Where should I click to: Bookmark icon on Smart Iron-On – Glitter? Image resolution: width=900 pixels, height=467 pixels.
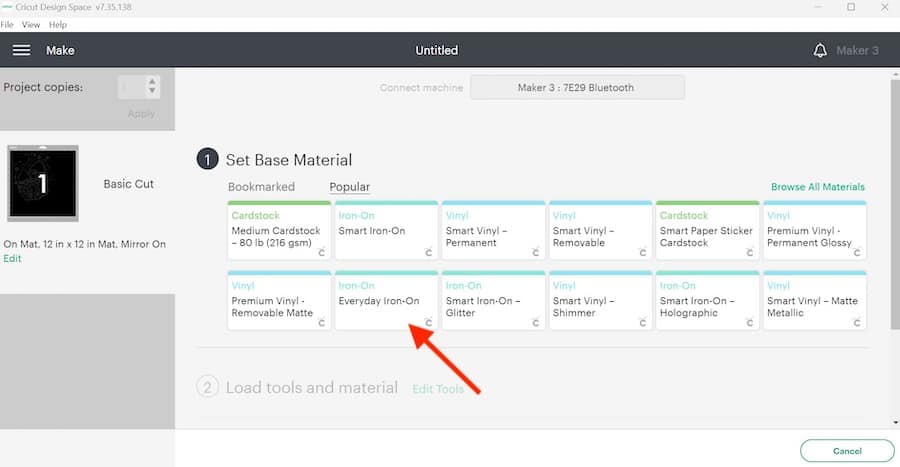pyautogui.click(x=536, y=323)
